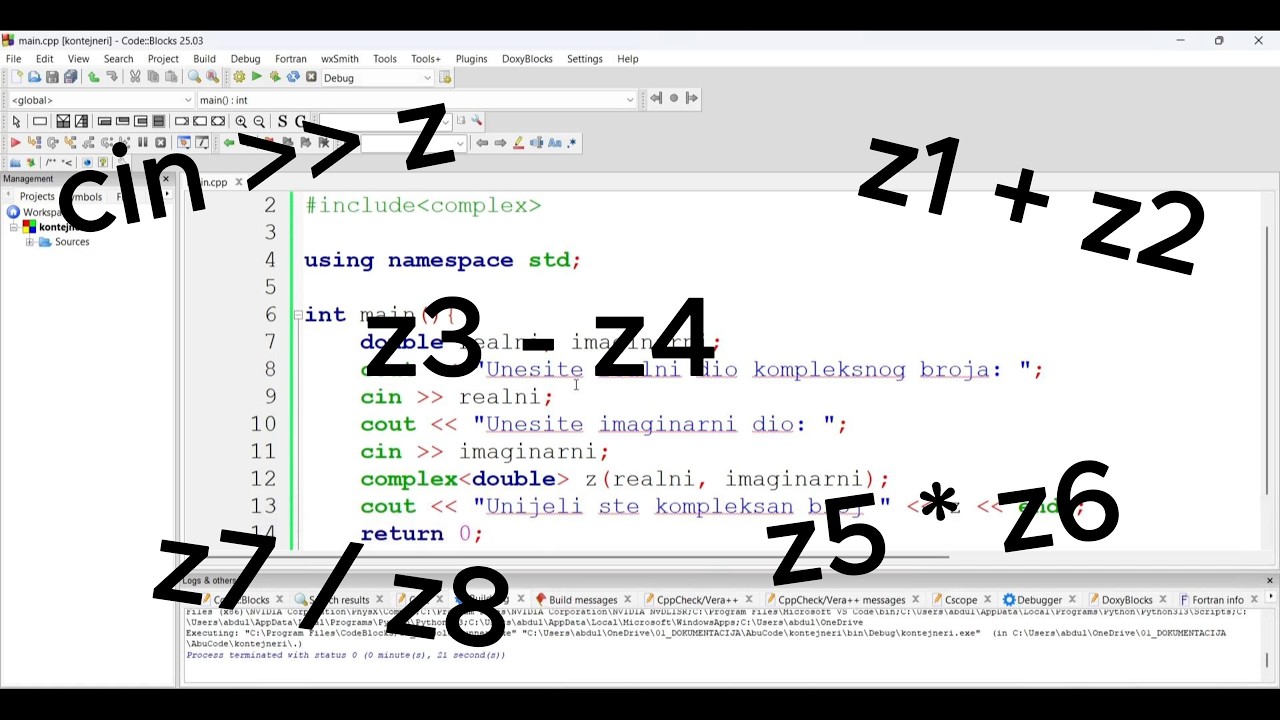Open main() : int function dropdown

click(x=416, y=100)
